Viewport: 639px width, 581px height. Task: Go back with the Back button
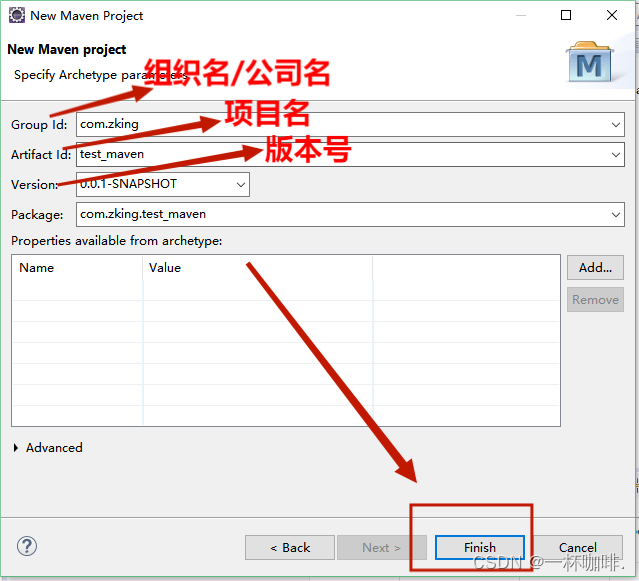tap(290, 547)
